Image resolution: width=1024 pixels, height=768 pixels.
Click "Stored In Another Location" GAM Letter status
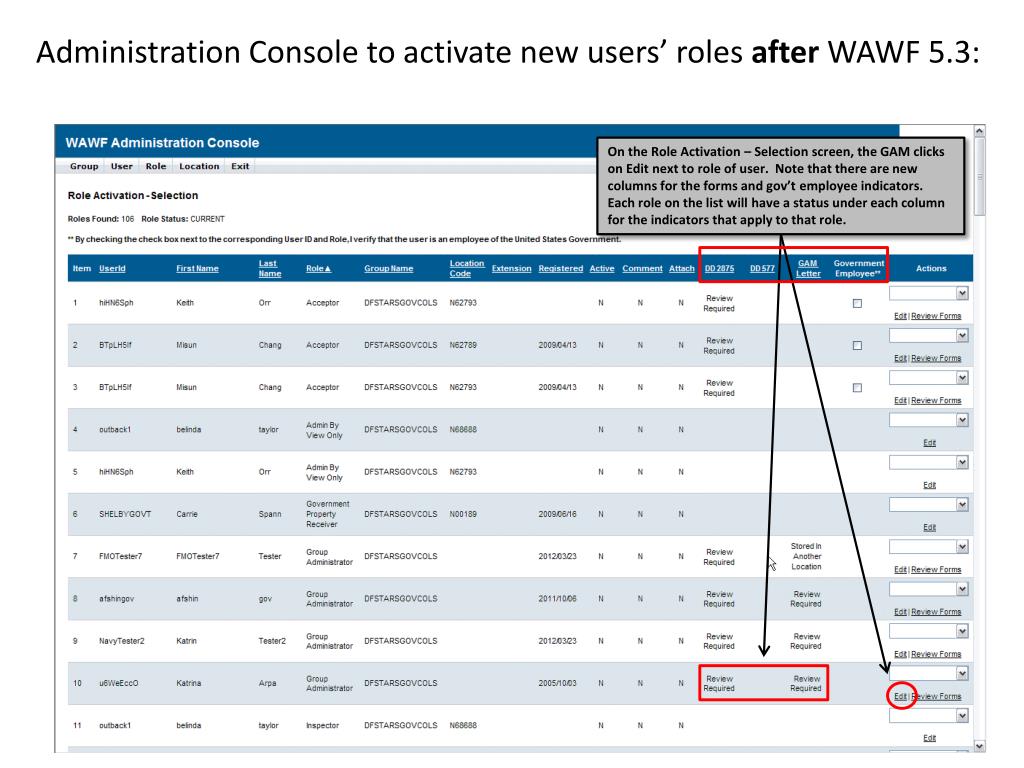807,556
